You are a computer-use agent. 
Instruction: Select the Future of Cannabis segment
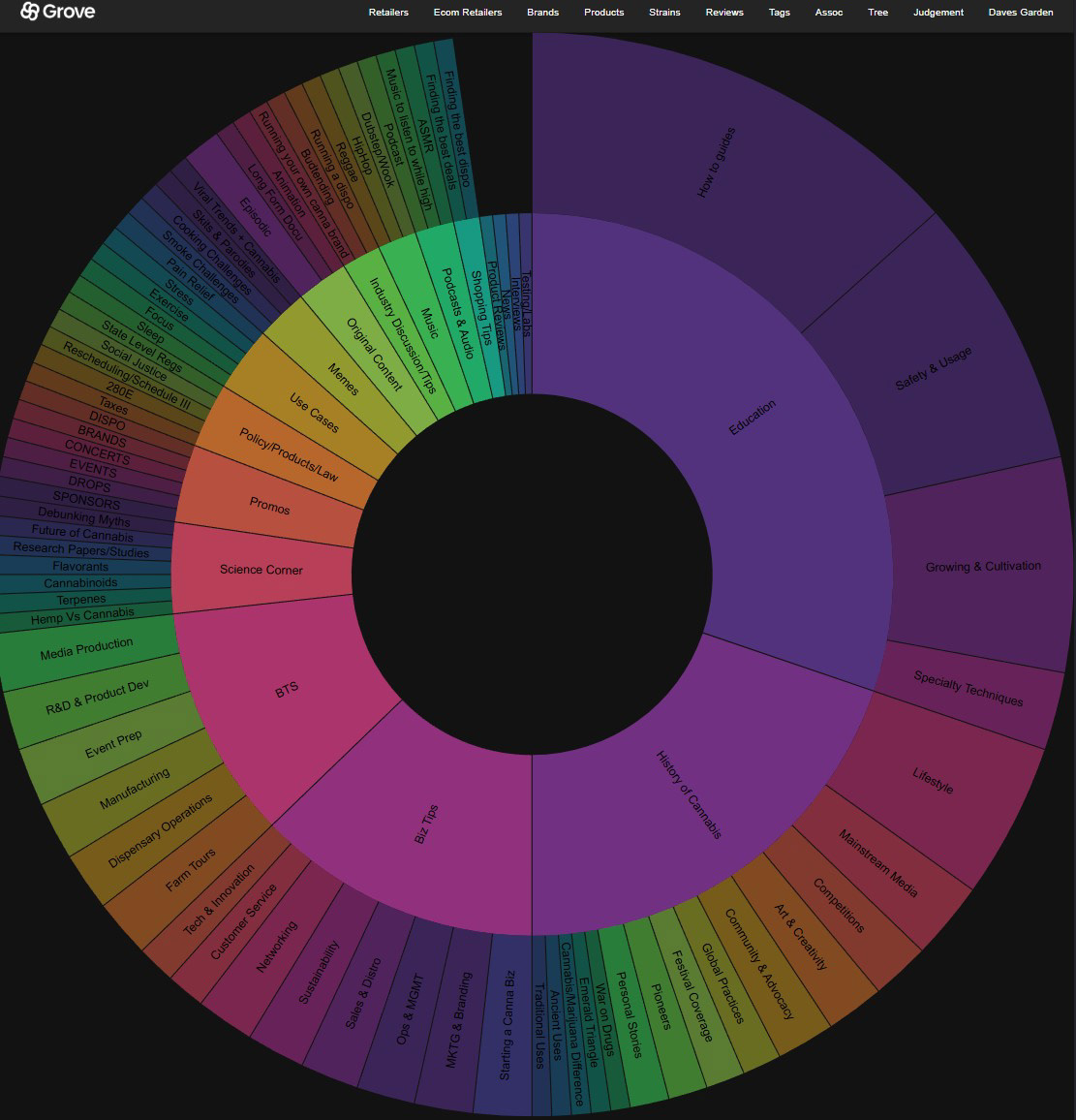82,533
